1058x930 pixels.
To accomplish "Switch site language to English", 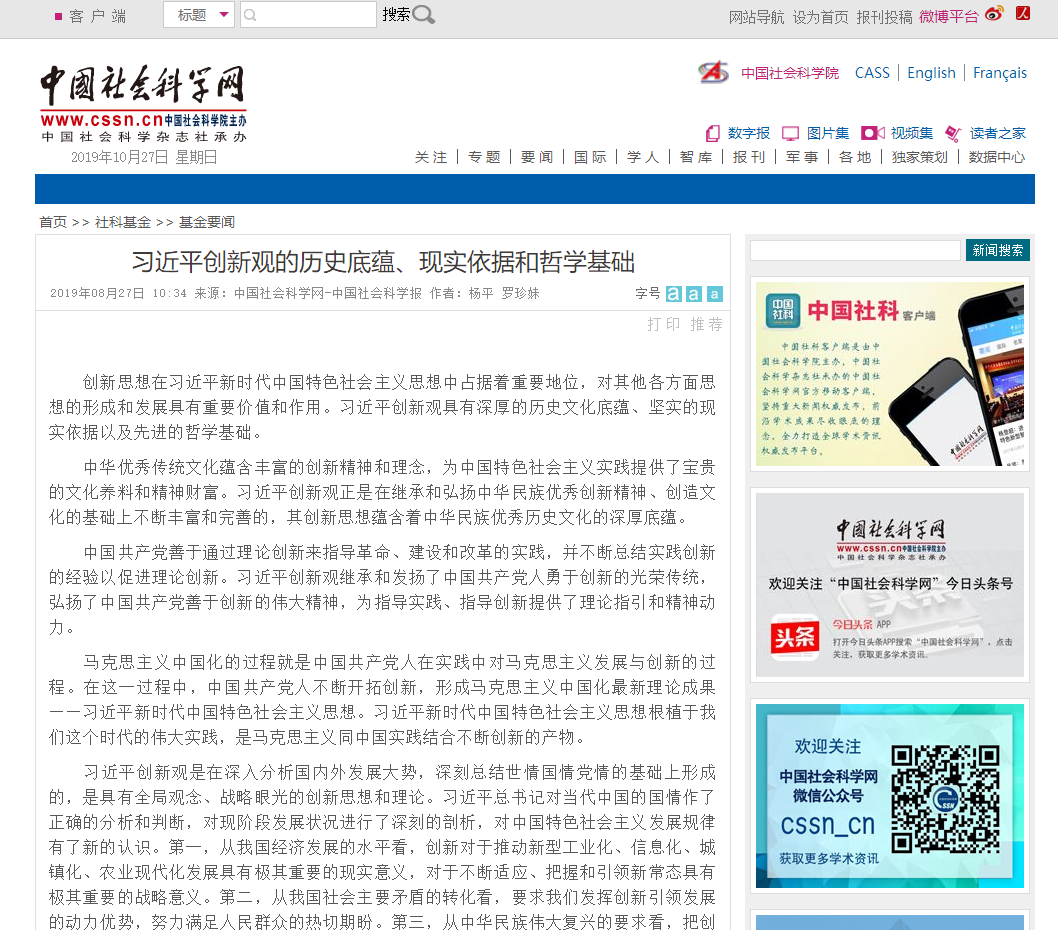I will (931, 73).
